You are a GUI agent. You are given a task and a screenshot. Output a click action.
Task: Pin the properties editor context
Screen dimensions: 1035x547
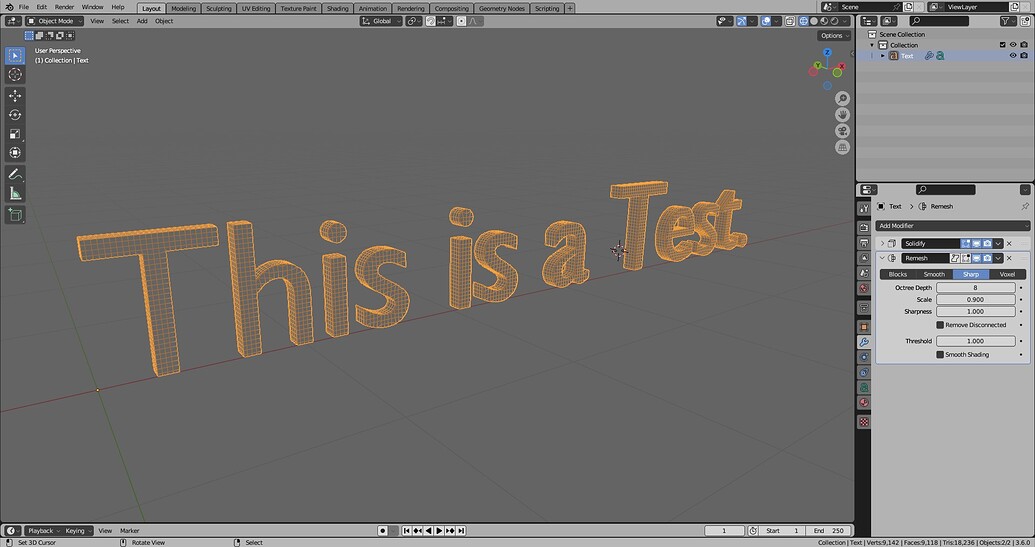1025,207
